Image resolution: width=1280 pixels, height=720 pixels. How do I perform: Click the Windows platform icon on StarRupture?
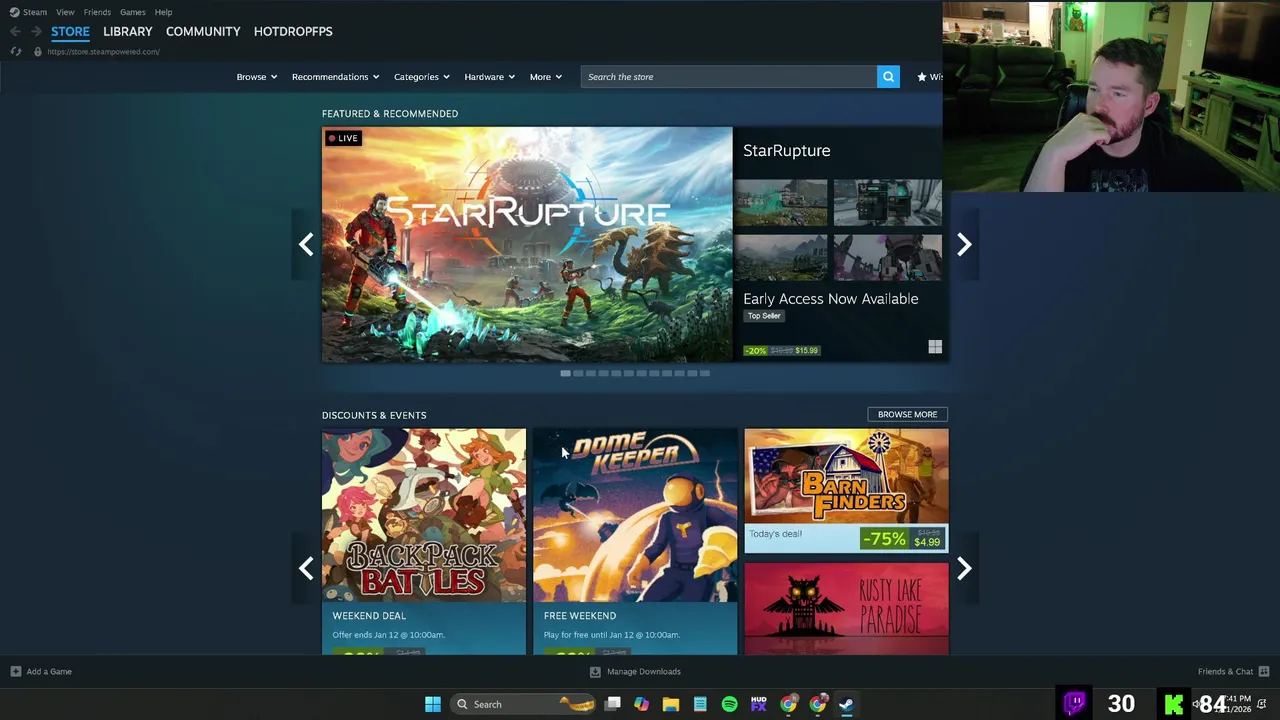tap(935, 347)
